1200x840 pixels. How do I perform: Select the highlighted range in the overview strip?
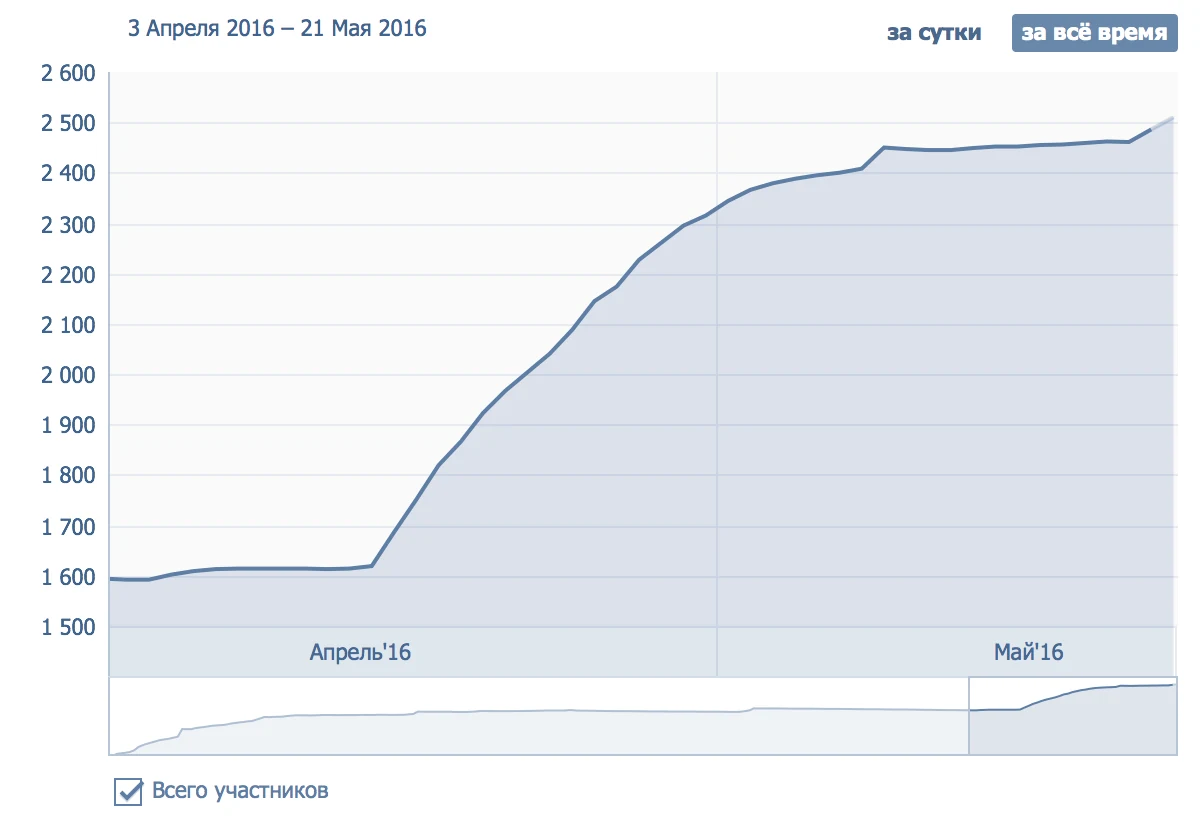1072,716
